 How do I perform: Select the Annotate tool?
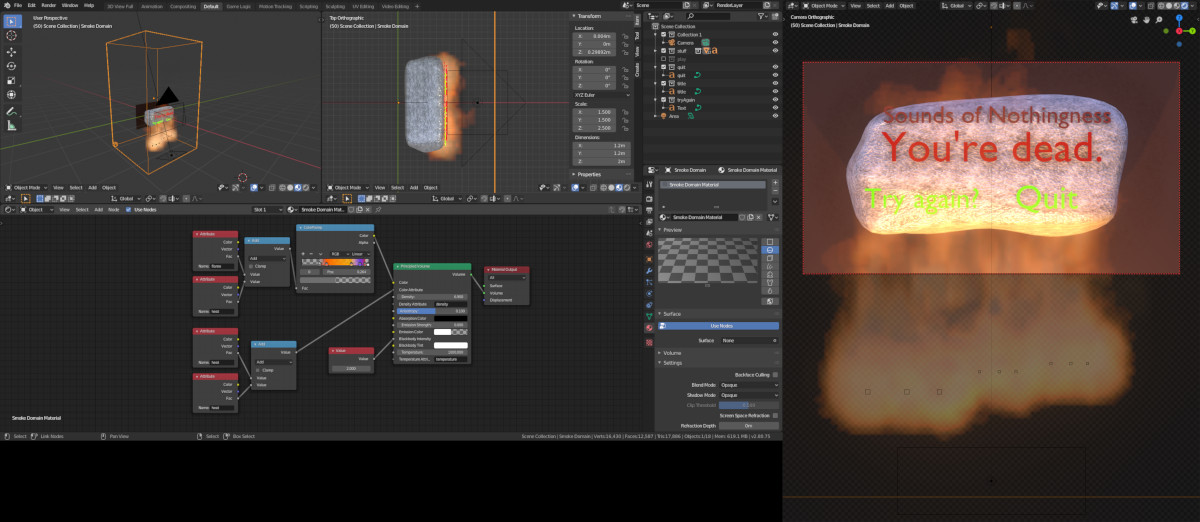[x=12, y=111]
